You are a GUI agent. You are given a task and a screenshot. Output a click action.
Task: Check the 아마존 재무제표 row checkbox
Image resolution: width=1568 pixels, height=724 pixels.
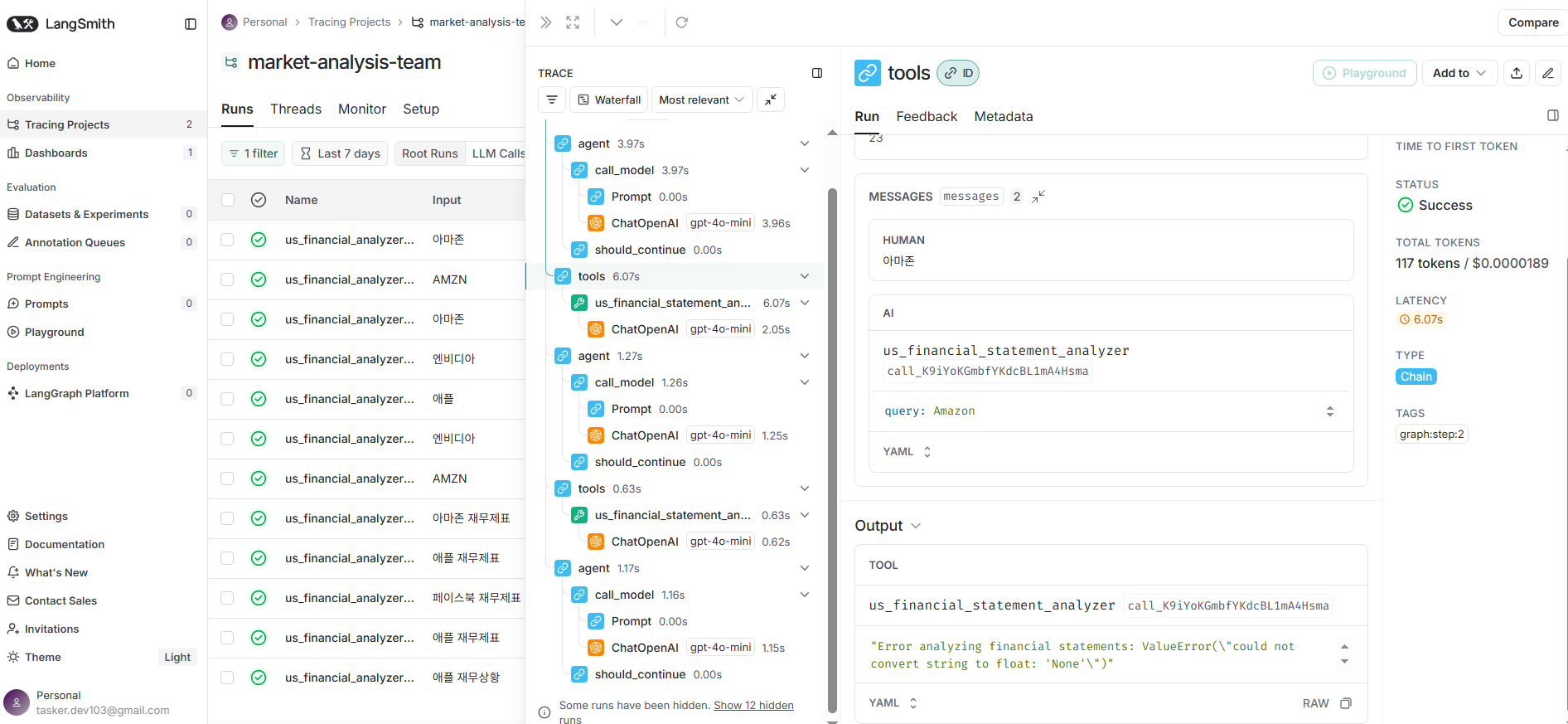click(x=227, y=518)
